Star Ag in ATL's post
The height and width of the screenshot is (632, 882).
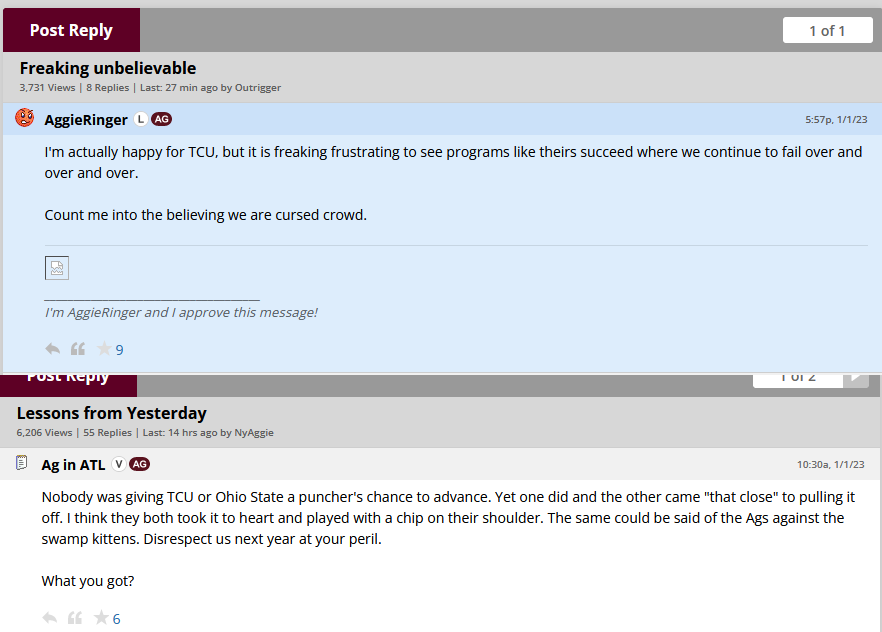[101, 618]
